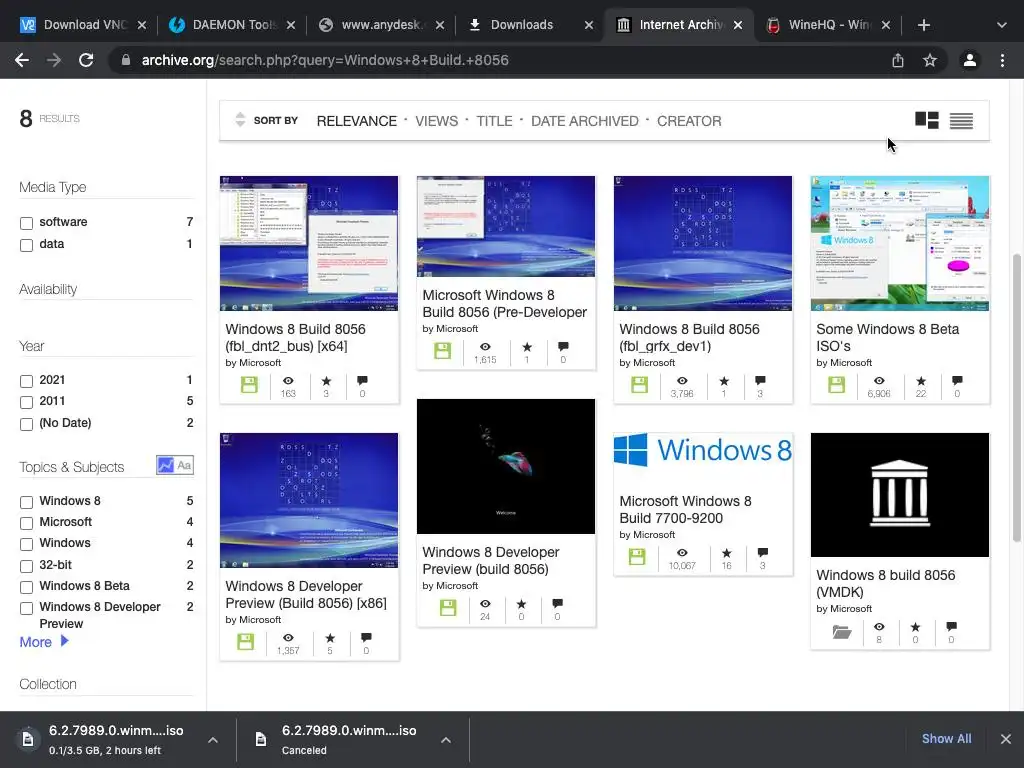Check the Windows 8 topic filter

(26, 502)
